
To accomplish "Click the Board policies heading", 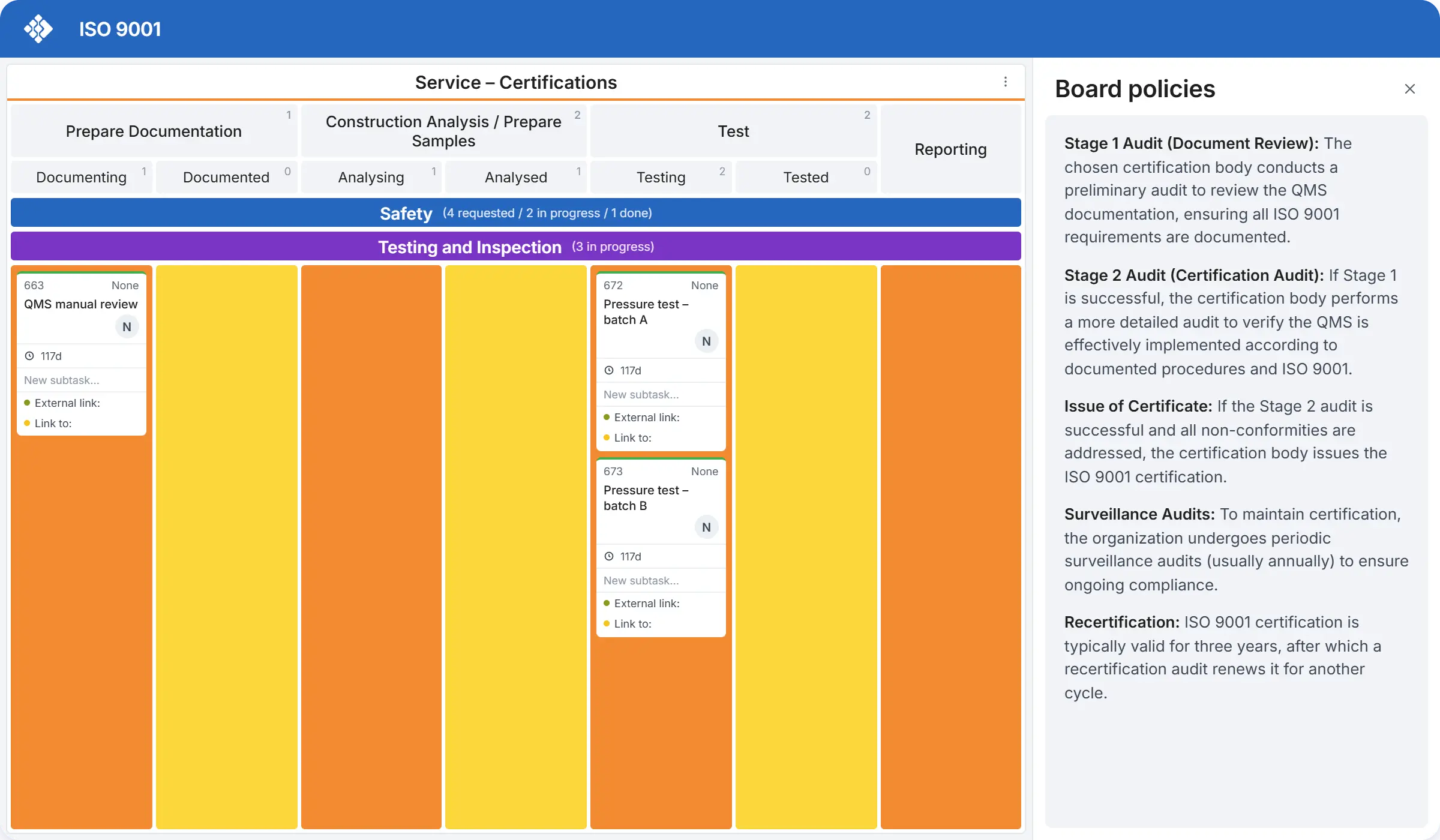I will coord(1135,89).
